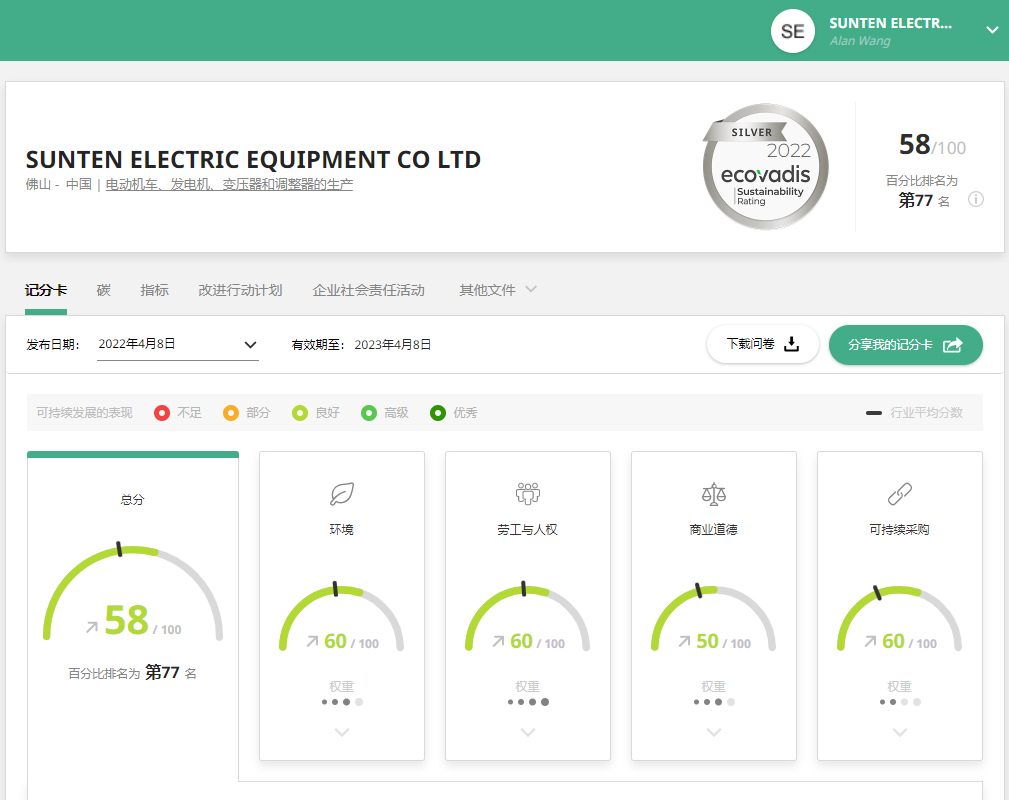1009x800 pixels.
Task: Switch to the 碳 tab
Action: pos(104,290)
